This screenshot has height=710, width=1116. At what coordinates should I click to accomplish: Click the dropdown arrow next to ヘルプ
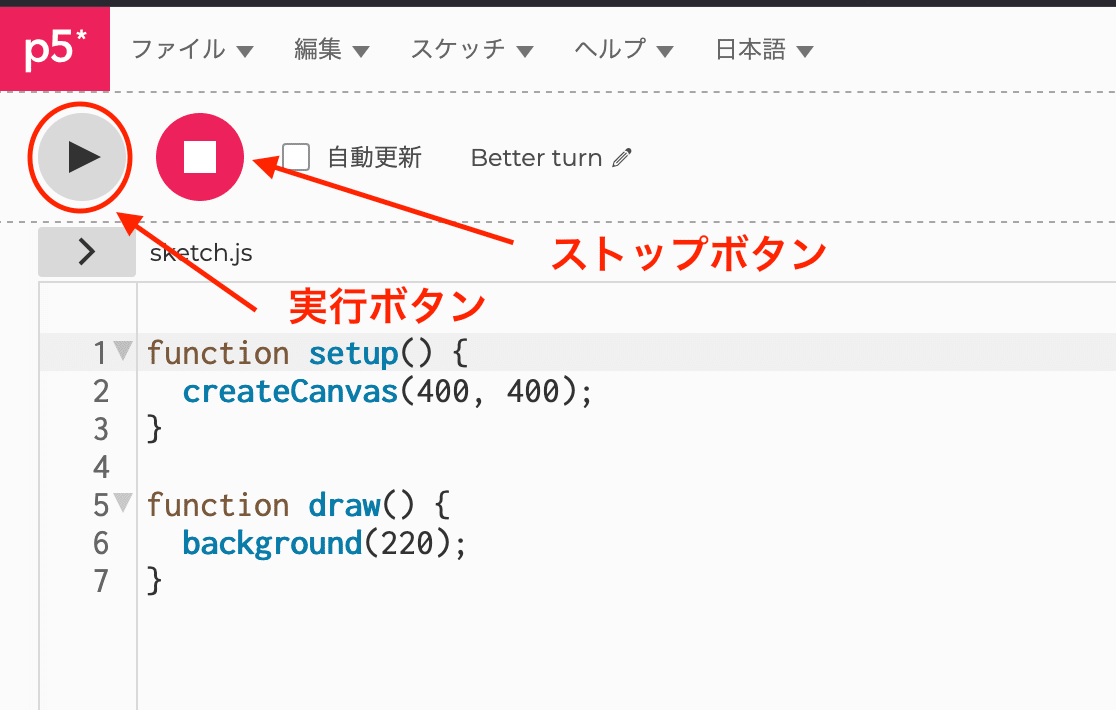[x=663, y=49]
